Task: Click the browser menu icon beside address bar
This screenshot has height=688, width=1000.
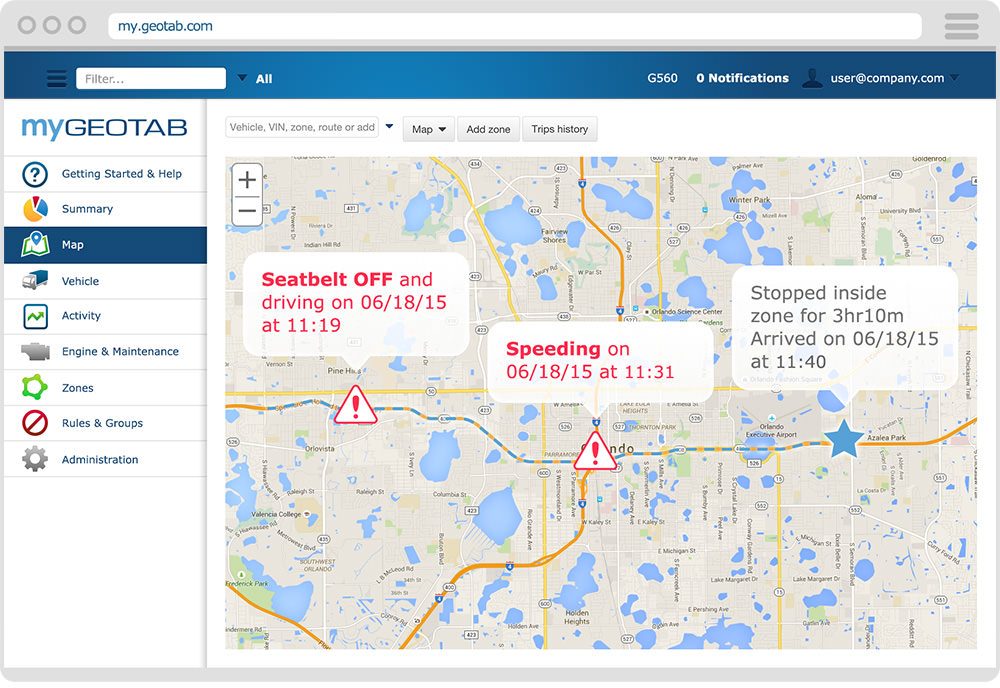Action: coord(961,26)
